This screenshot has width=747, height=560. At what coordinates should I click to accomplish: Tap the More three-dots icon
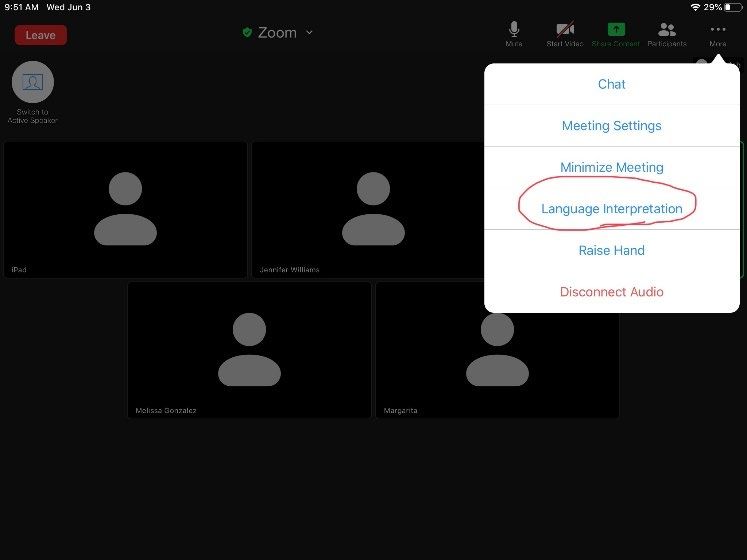[717, 31]
